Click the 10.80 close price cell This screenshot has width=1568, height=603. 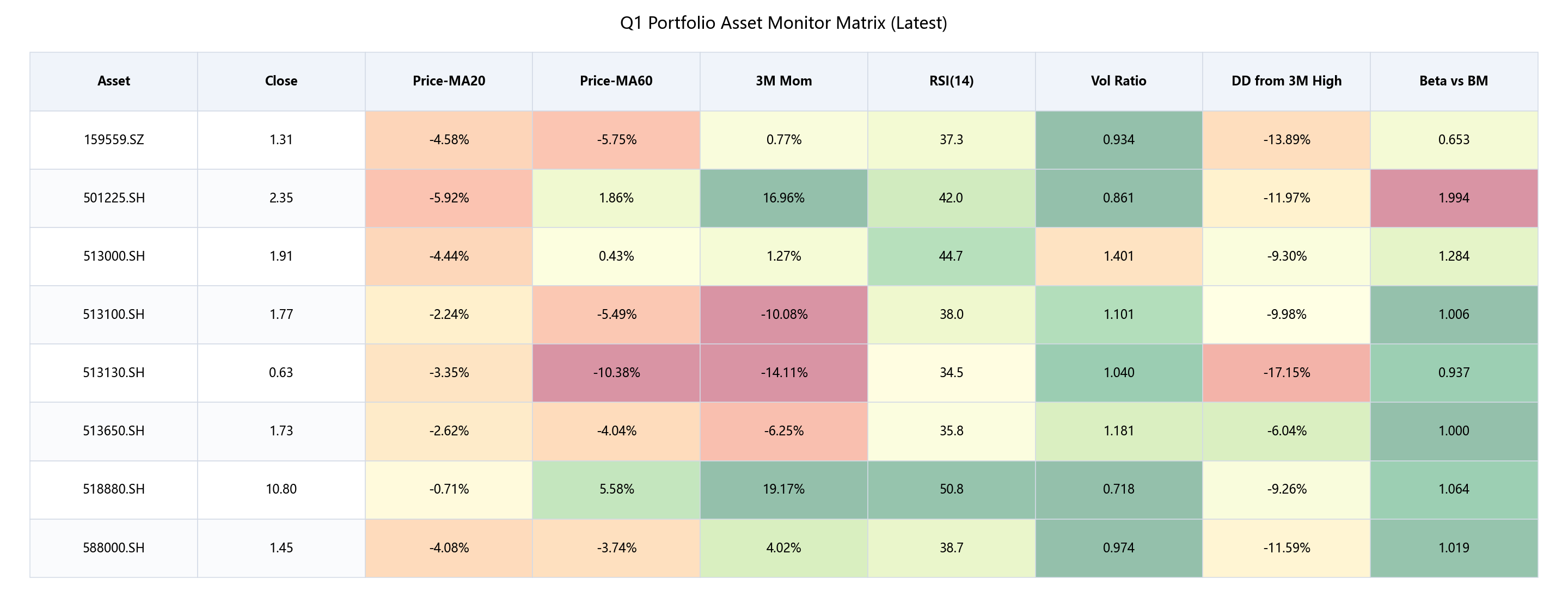[x=281, y=489]
